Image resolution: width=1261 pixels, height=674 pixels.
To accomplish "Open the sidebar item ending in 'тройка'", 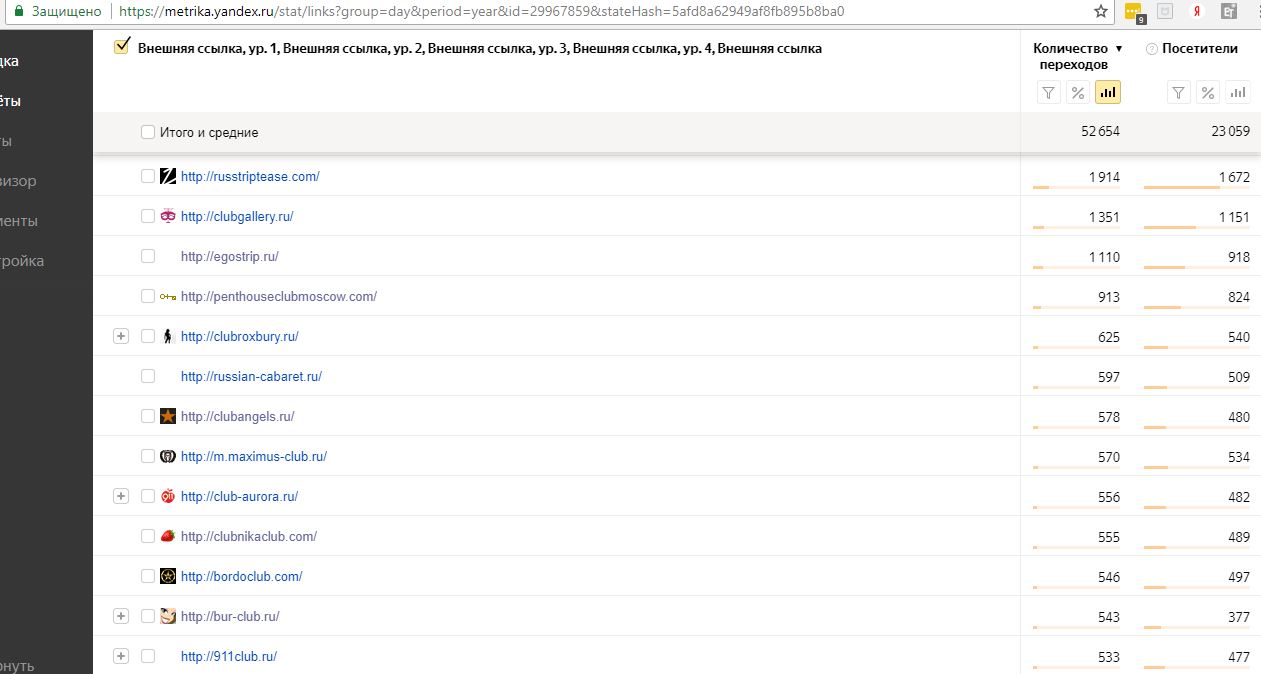I will (x=22, y=261).
